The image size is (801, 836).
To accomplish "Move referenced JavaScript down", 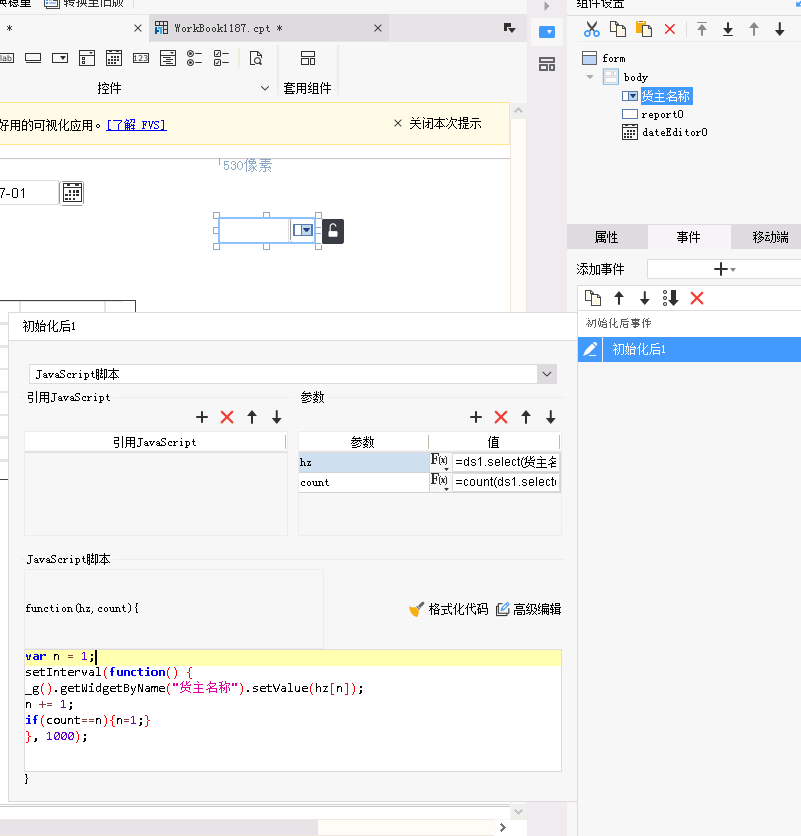I will 277,417.
